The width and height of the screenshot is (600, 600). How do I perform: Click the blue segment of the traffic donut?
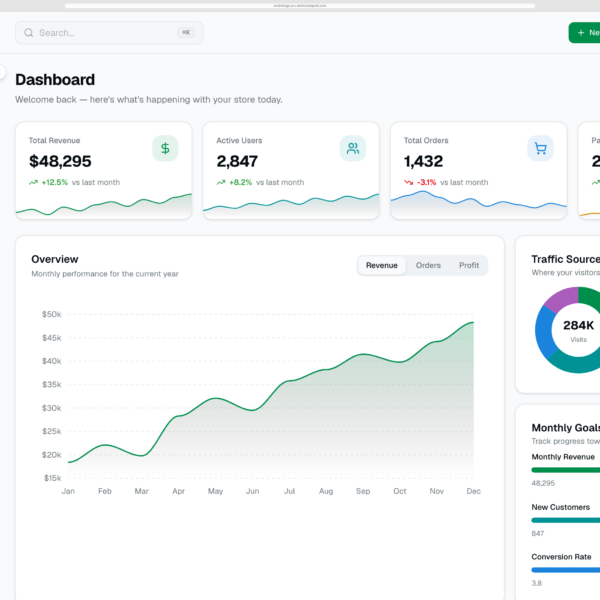(x=544, y=332)
